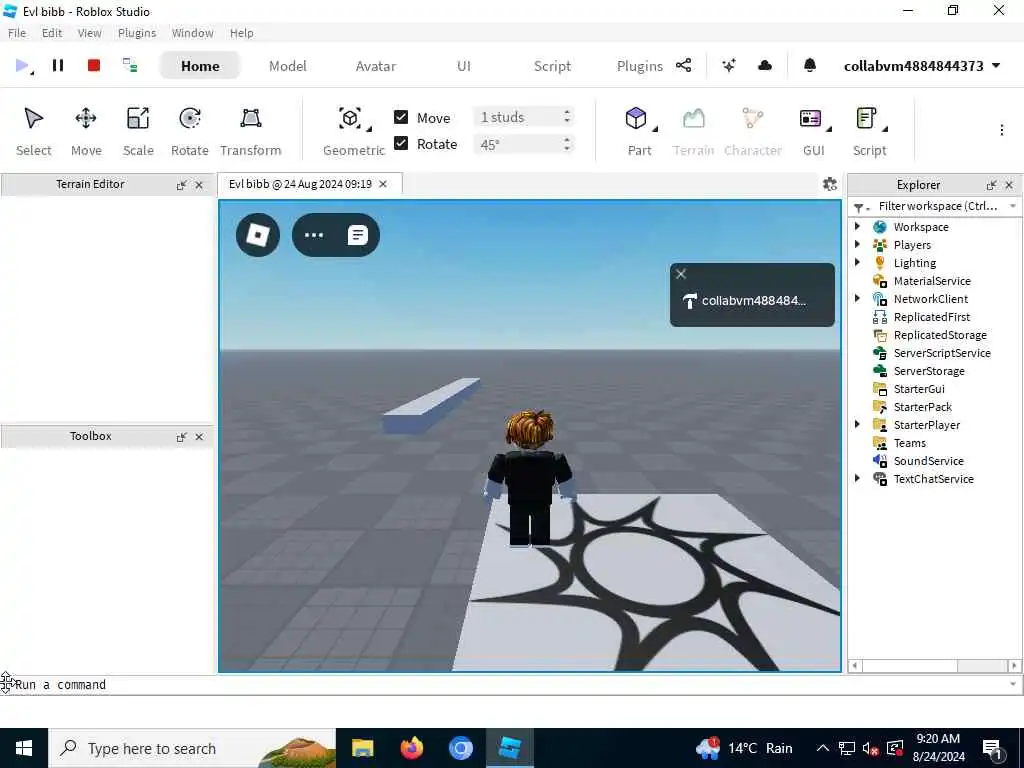Open the notifications bell
The height and width of the screenshot is (768, 1024).
click(810, 65)
